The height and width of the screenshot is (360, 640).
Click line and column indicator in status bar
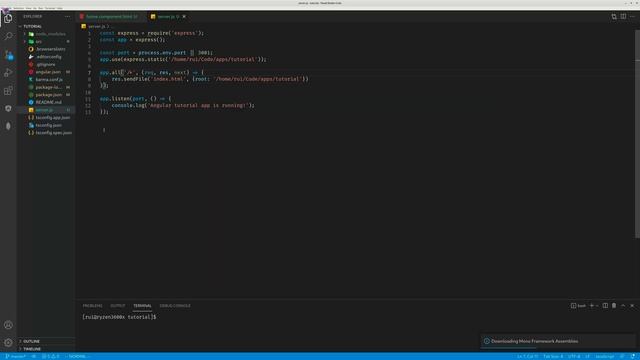[528, 356]
